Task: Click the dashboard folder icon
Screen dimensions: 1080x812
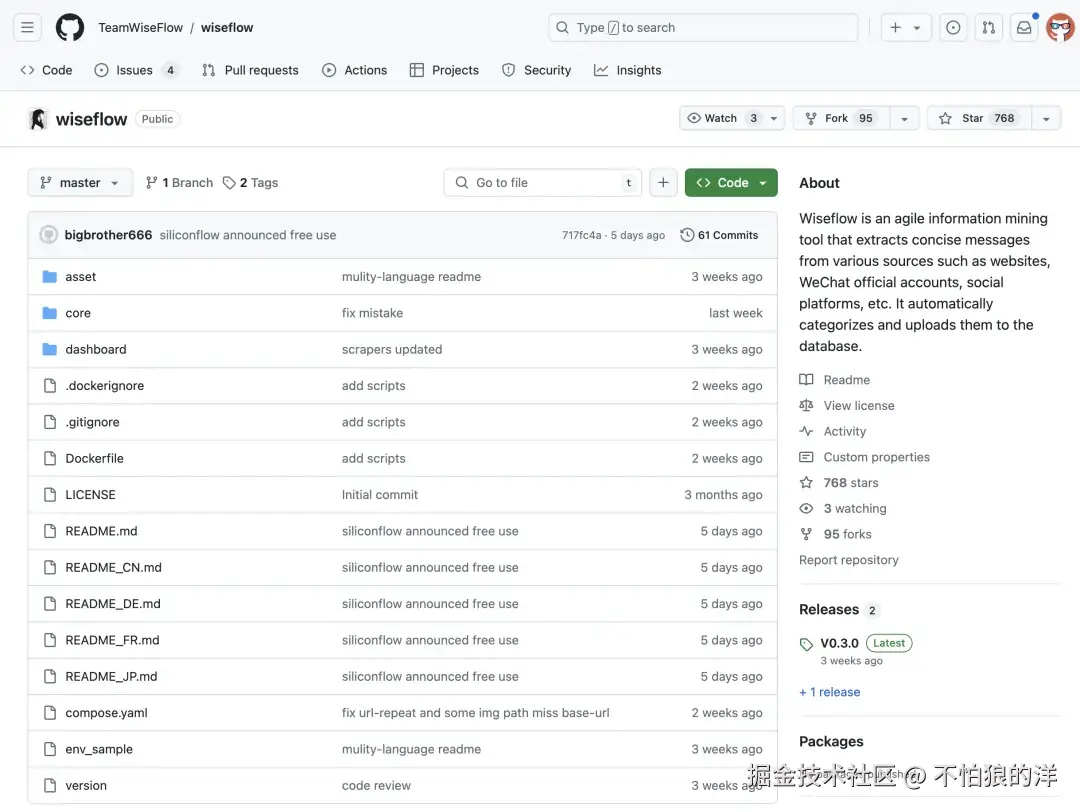Action: (50, 349)
